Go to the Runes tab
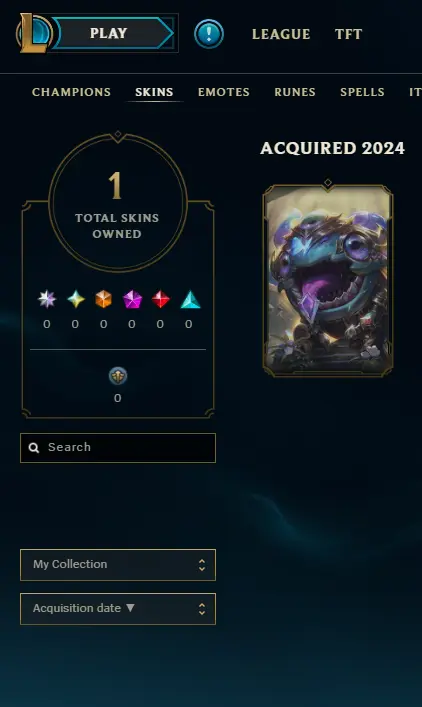 [295, 92]
